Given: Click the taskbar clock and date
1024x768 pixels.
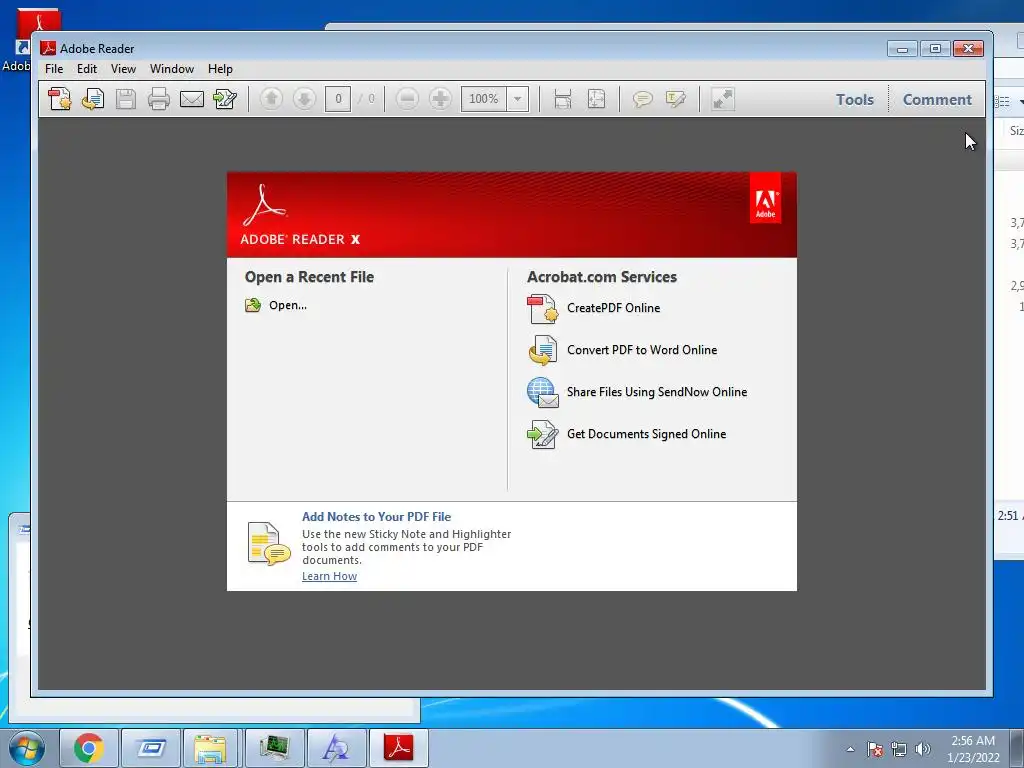Looking at the screenshot, I should click(973, 749).
